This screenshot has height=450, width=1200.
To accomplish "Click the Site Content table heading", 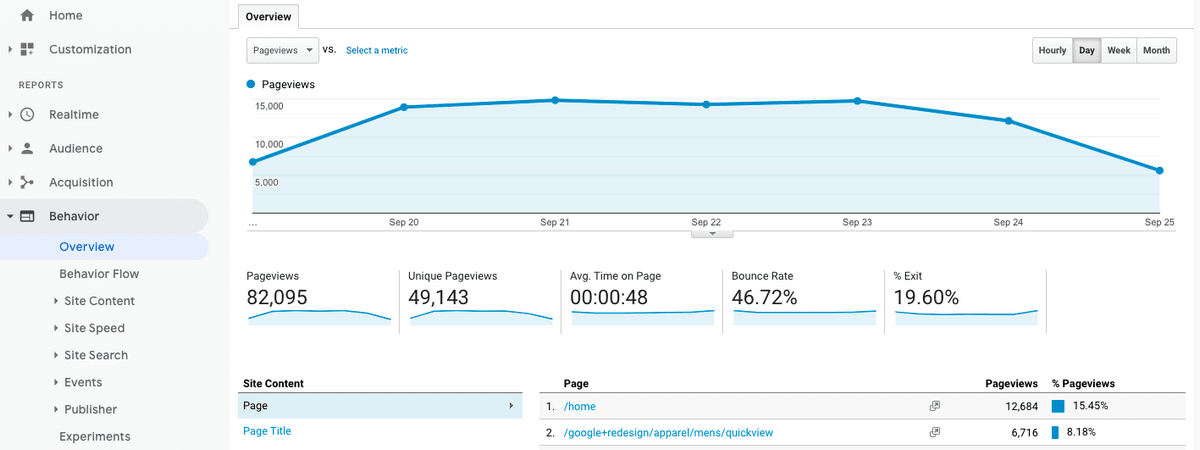I will click(x=273, y=383).
